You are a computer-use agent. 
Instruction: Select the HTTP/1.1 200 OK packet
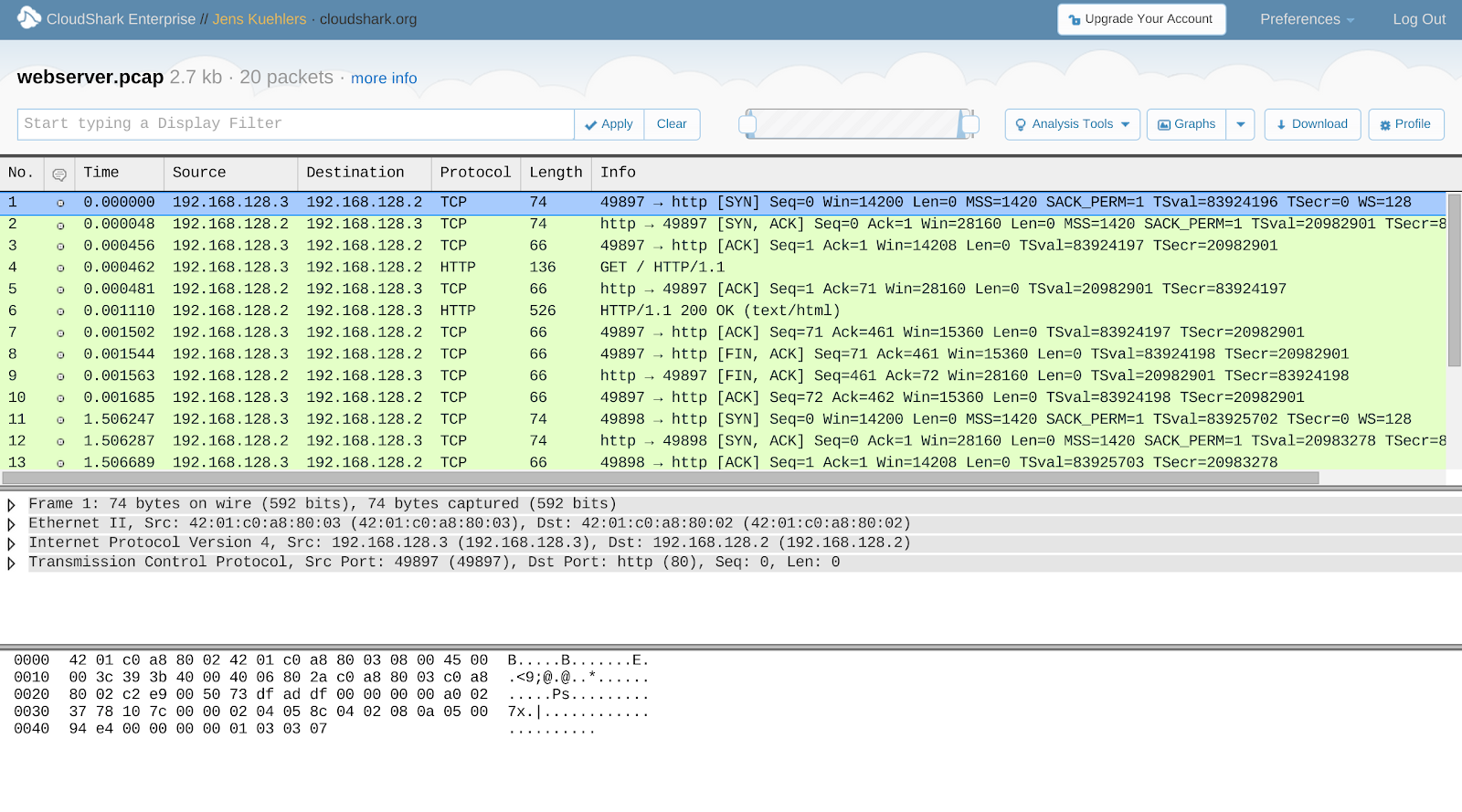(x=724, y=311)
